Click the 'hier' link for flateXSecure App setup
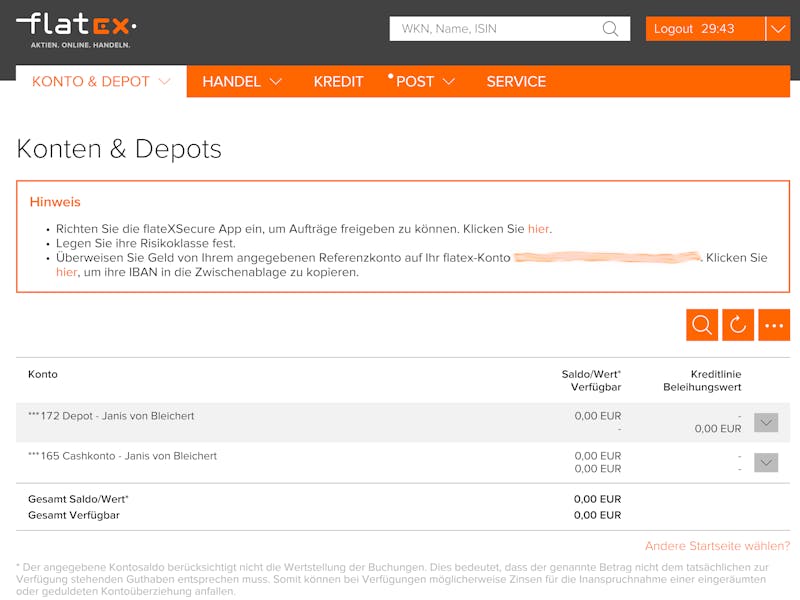800x600 pixels. 538,229
